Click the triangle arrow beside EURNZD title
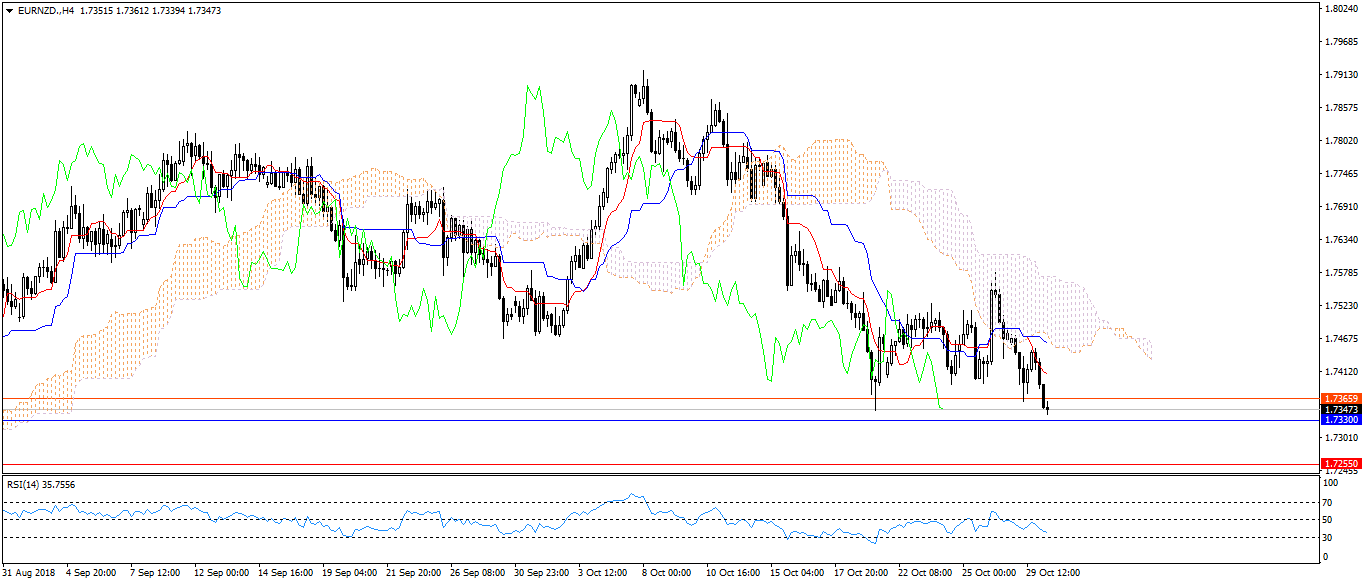The width and height of the screenshot is (1362, 584). coord(9,10)
